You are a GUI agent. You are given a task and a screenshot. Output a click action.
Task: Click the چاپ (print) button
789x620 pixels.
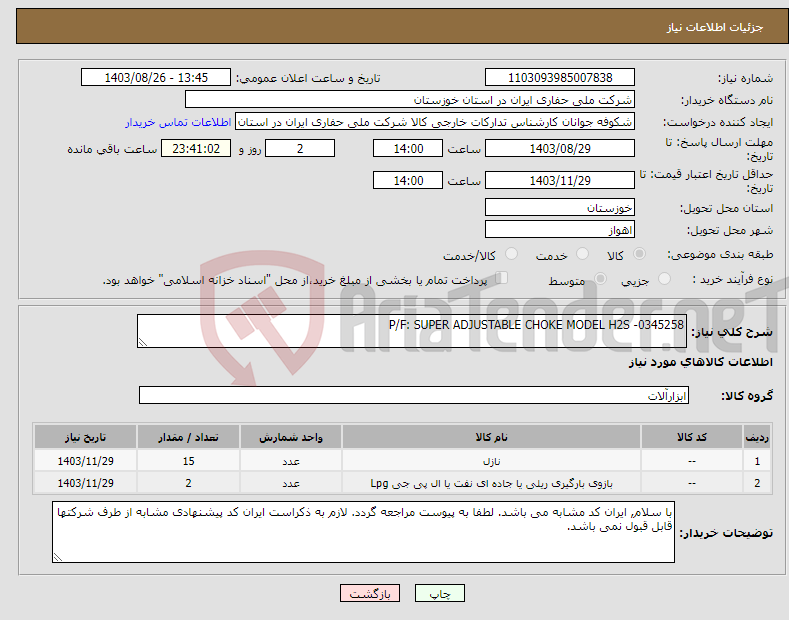pyautogui.click(x=439, y=593)
